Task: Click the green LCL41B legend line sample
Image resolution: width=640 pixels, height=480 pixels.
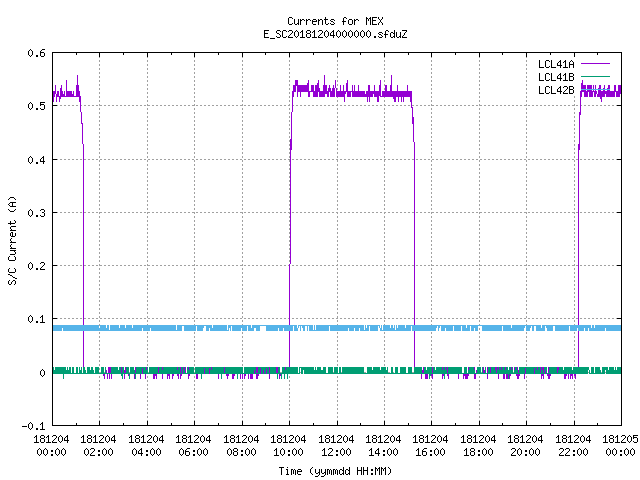Action: pyautogui.click(x=595, y=76)
